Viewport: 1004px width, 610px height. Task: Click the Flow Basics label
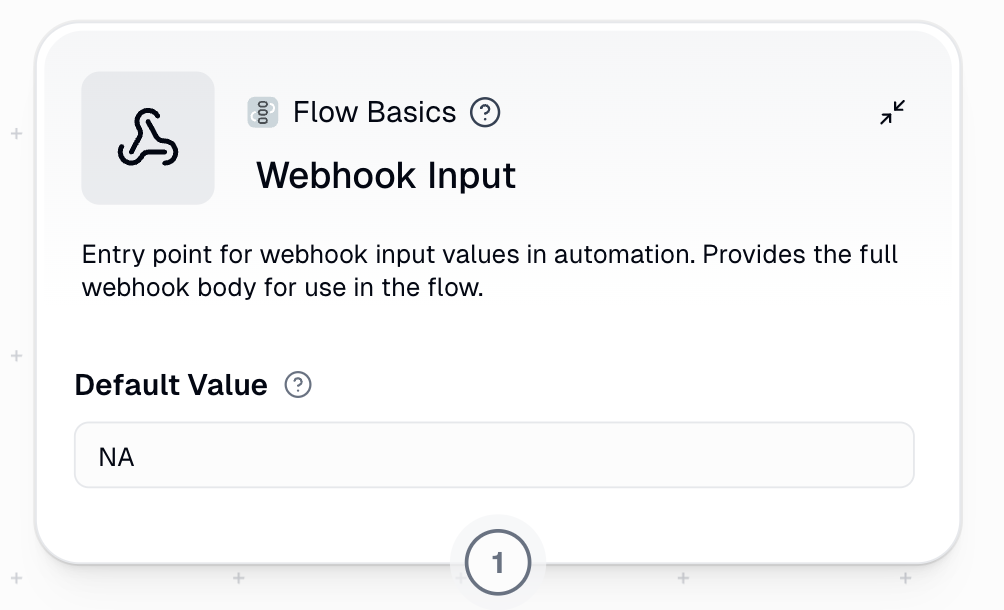[374, 113]
